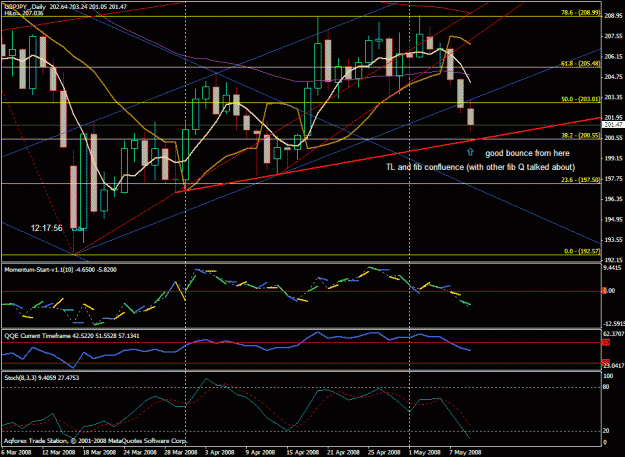Select the 38.2 (200.55) Fibonacci label
The width and height of the screenshot is (625, 457).
pos(580,135)
